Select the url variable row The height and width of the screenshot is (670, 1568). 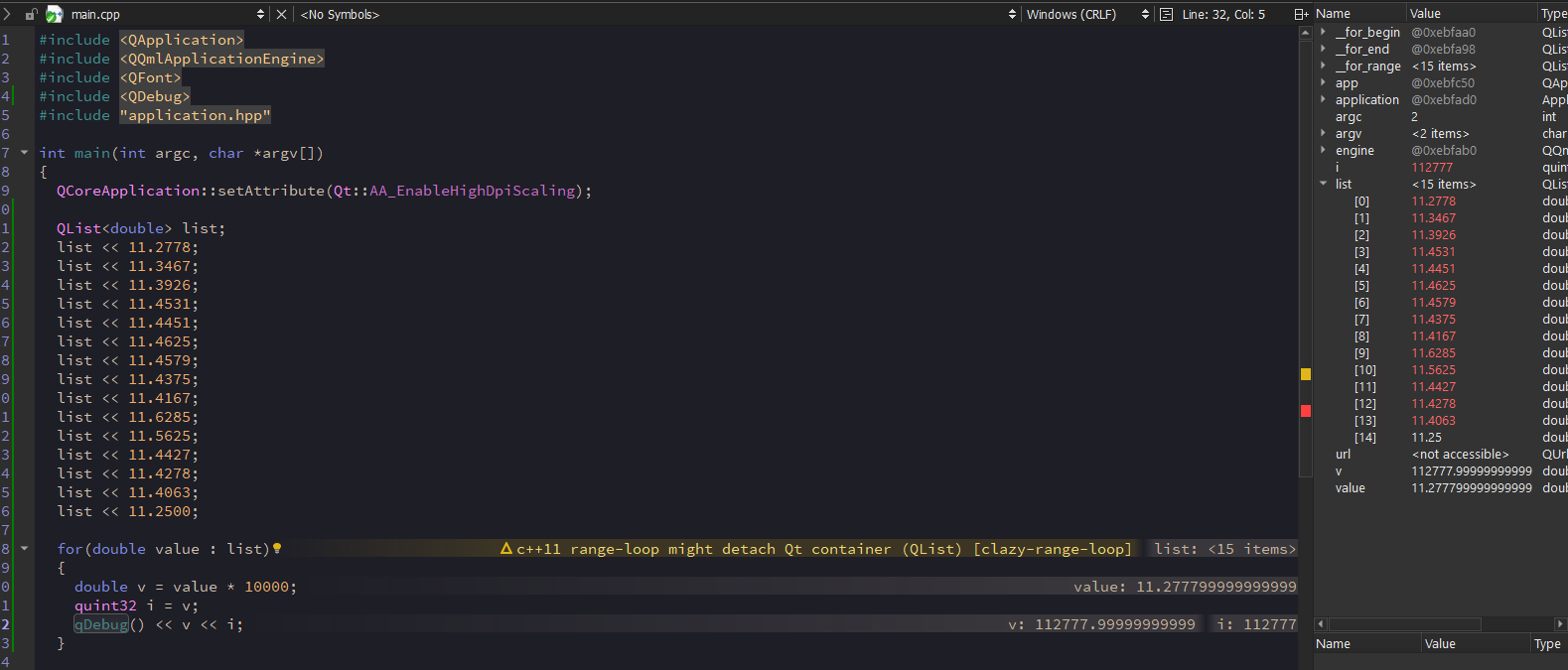tap(1441, 454)
